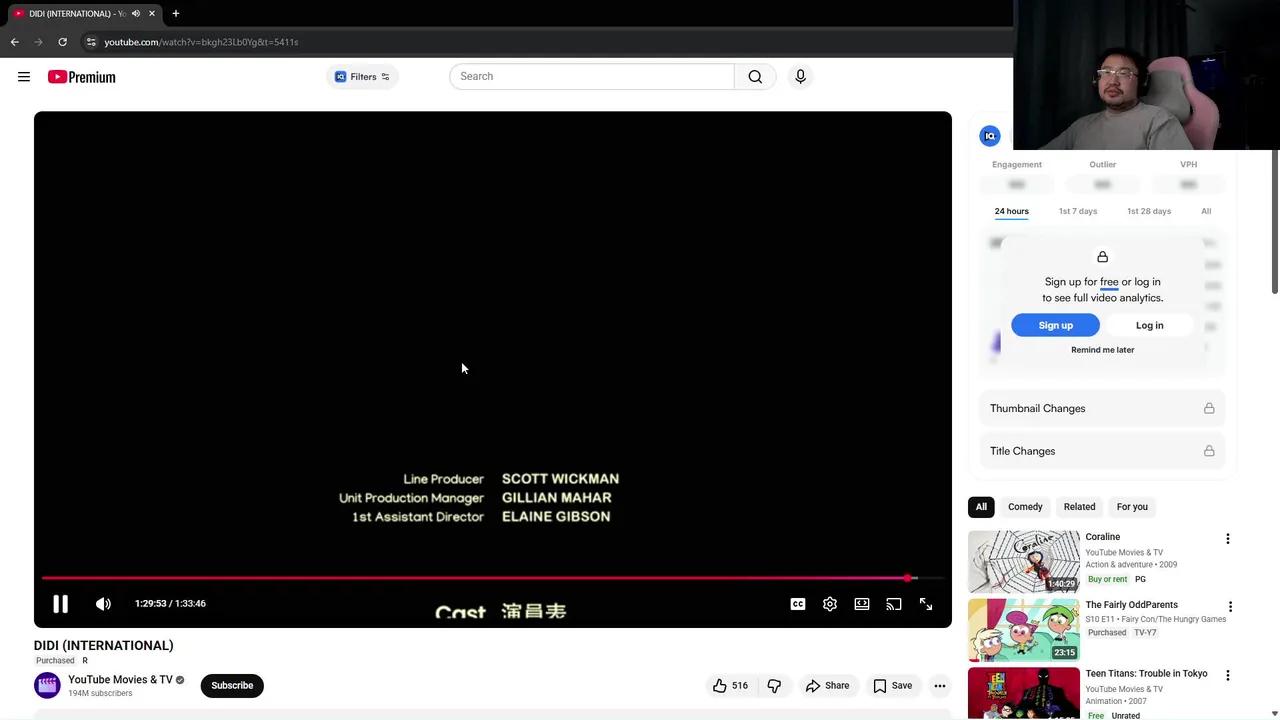Click Remind me later in vidIQ panel

[1102, 349]
